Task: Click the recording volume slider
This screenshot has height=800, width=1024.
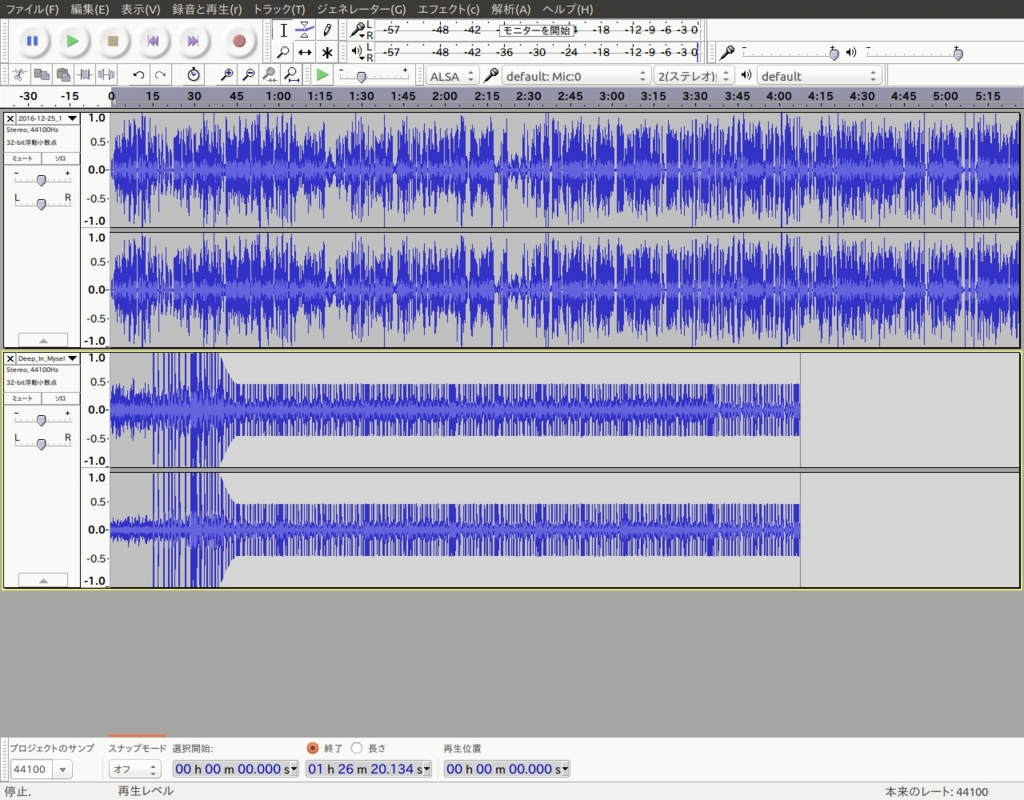Action: [791, 52]
